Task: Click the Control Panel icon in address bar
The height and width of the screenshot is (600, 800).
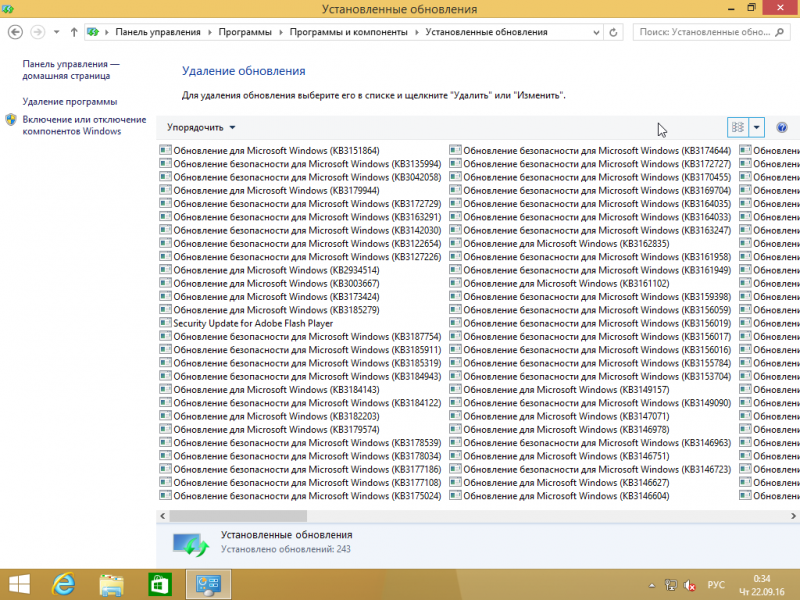Action: tap(93, 32)
